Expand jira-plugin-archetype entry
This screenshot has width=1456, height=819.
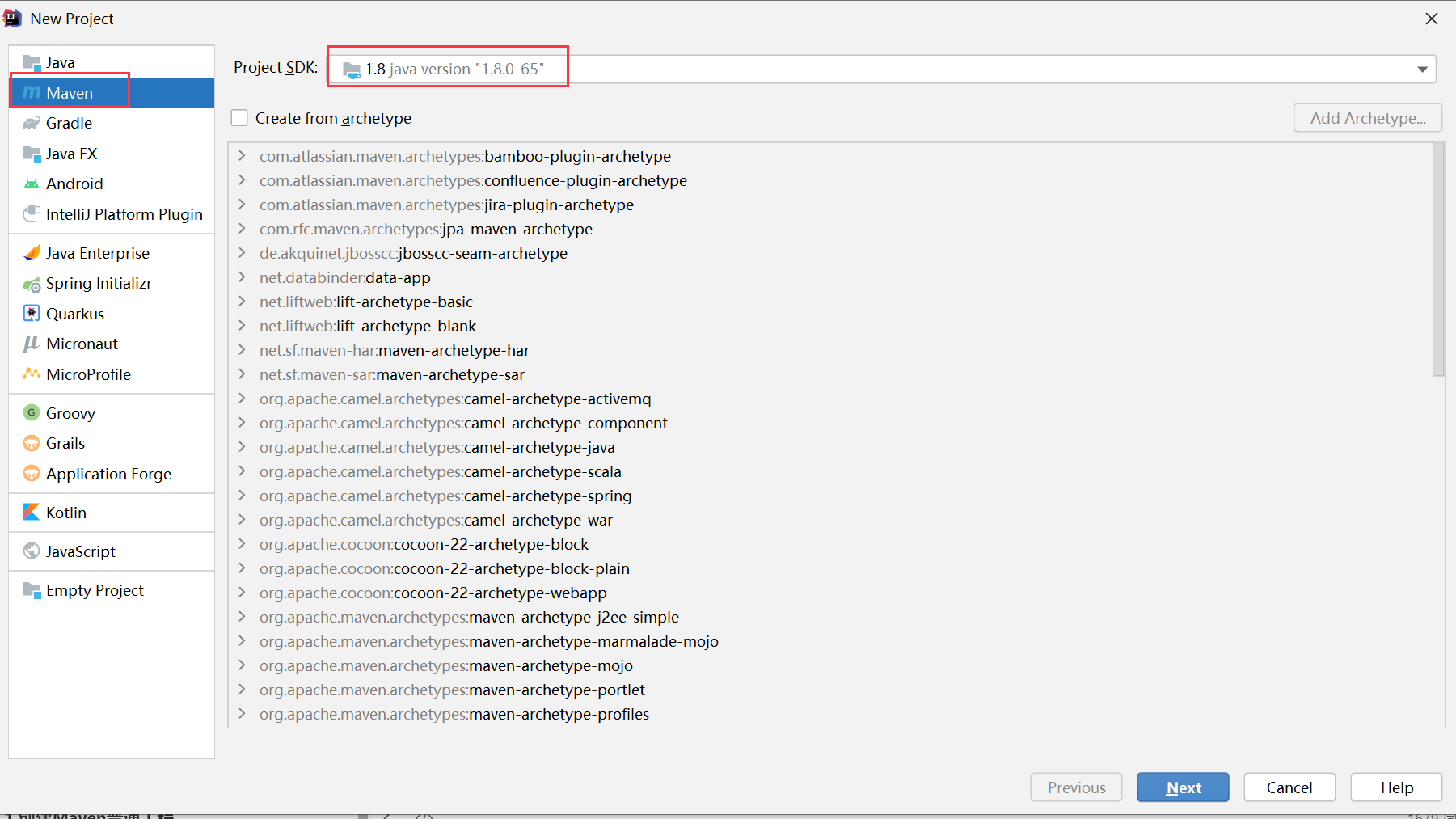tap(242, 205)
